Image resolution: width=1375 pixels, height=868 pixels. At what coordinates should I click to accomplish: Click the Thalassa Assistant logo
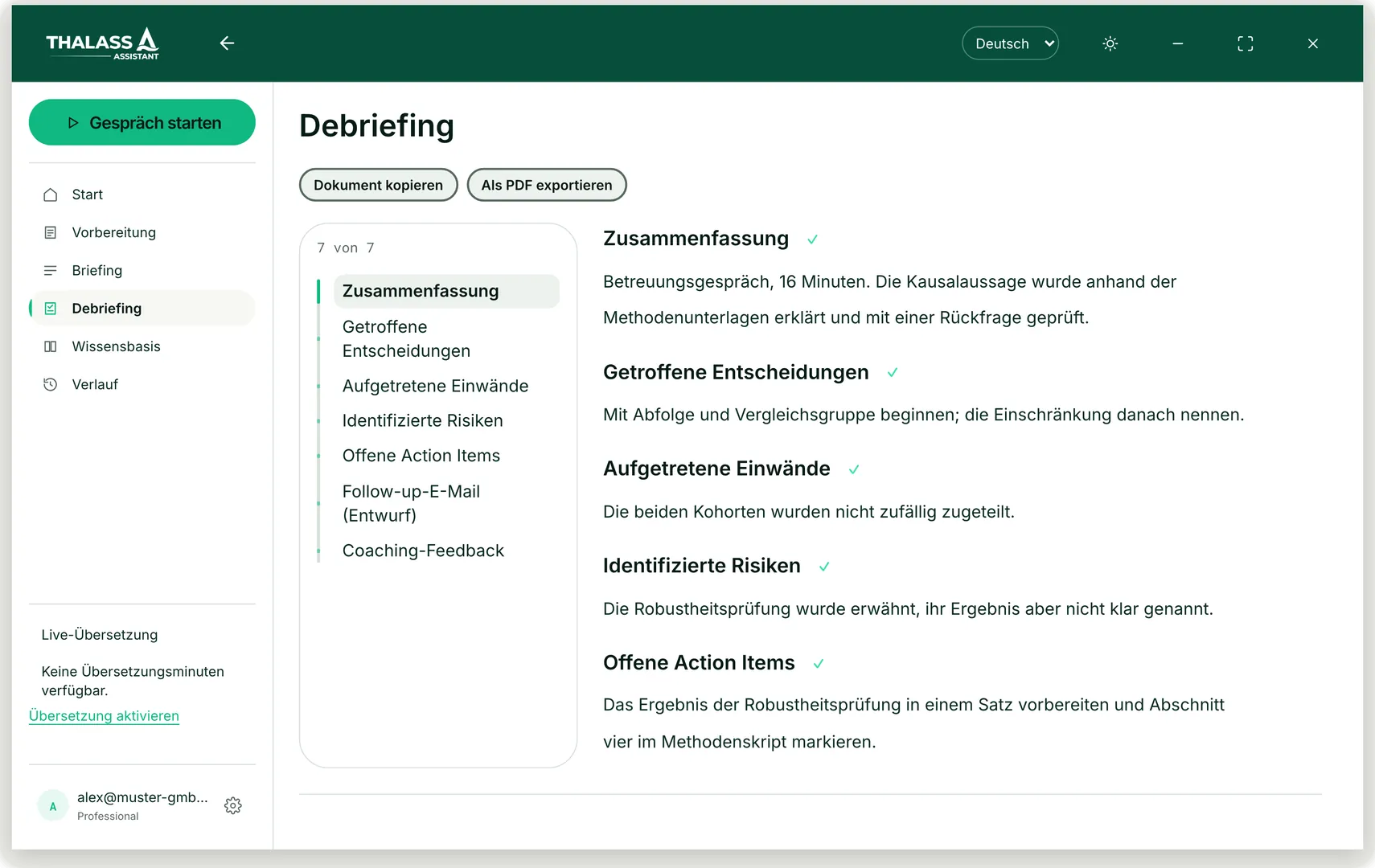coord(103,43)
